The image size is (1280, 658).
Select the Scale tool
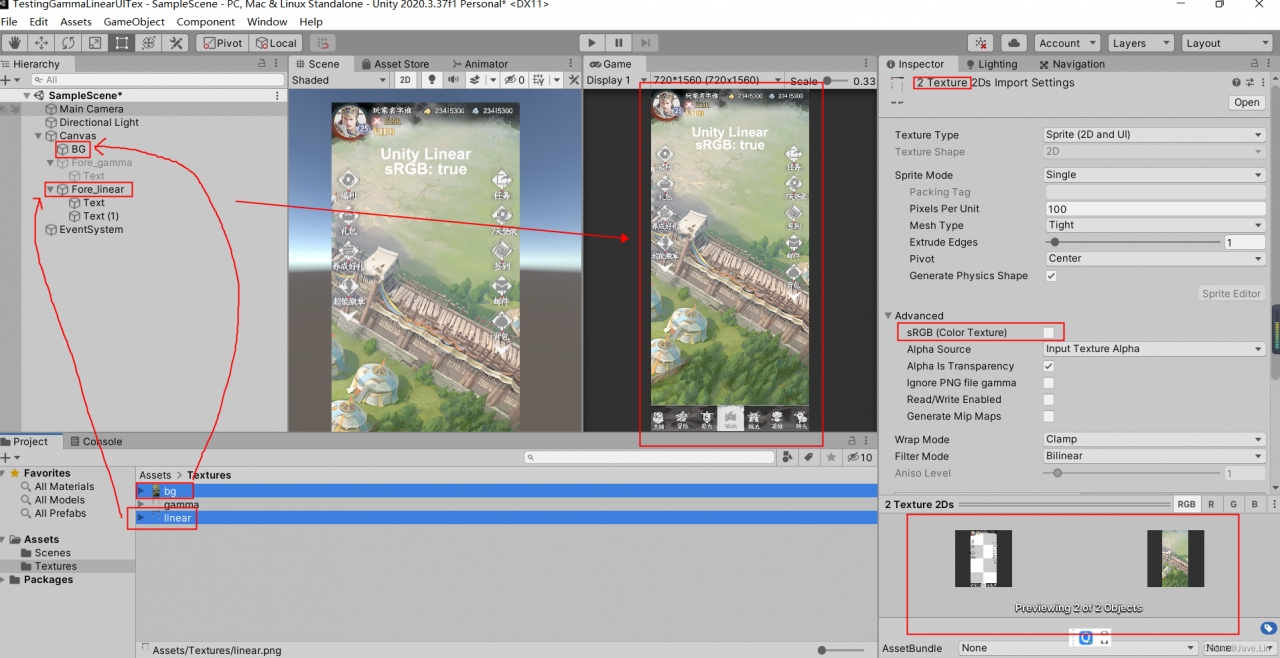(95, 43)
